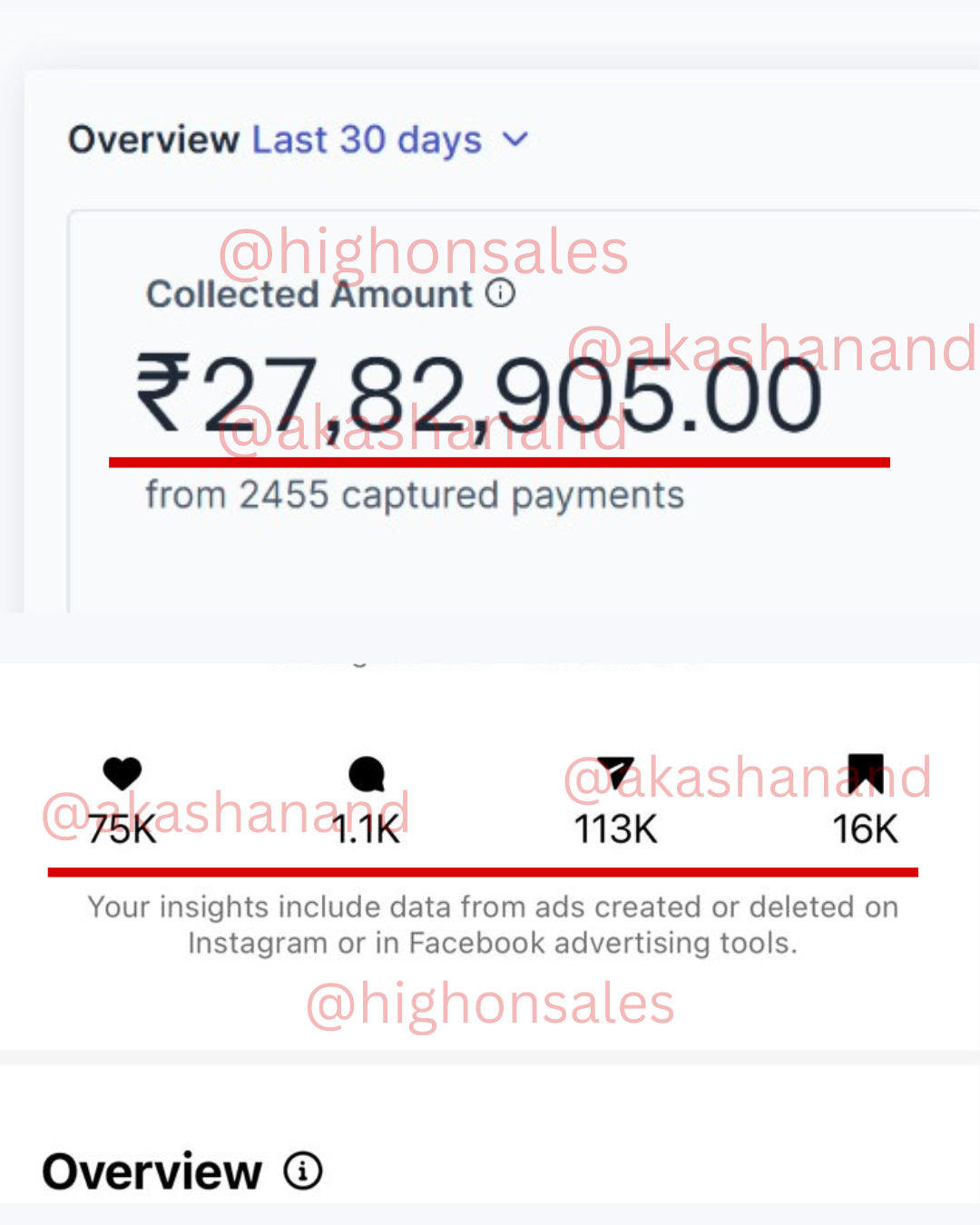Screen dimensions: 980x1225
Task: Click the bottom Overview section heading
Action: coord(152,1171)
